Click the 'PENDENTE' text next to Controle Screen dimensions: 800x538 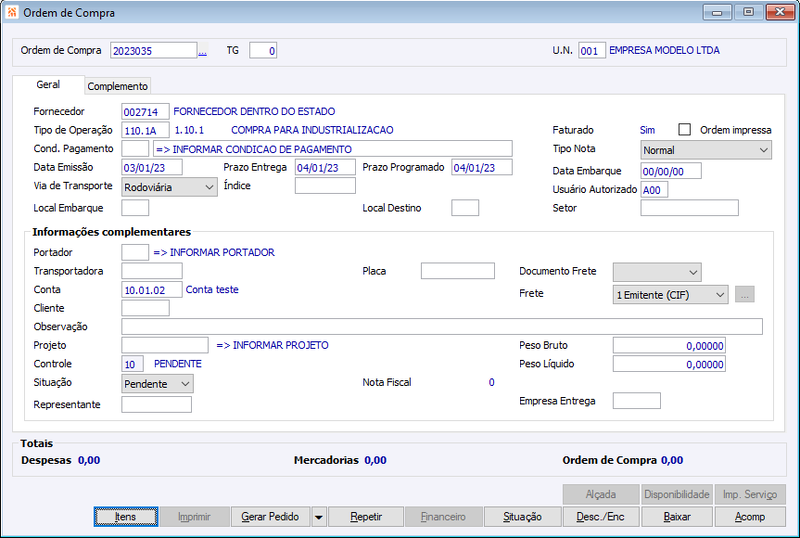[x=178, y=363]
